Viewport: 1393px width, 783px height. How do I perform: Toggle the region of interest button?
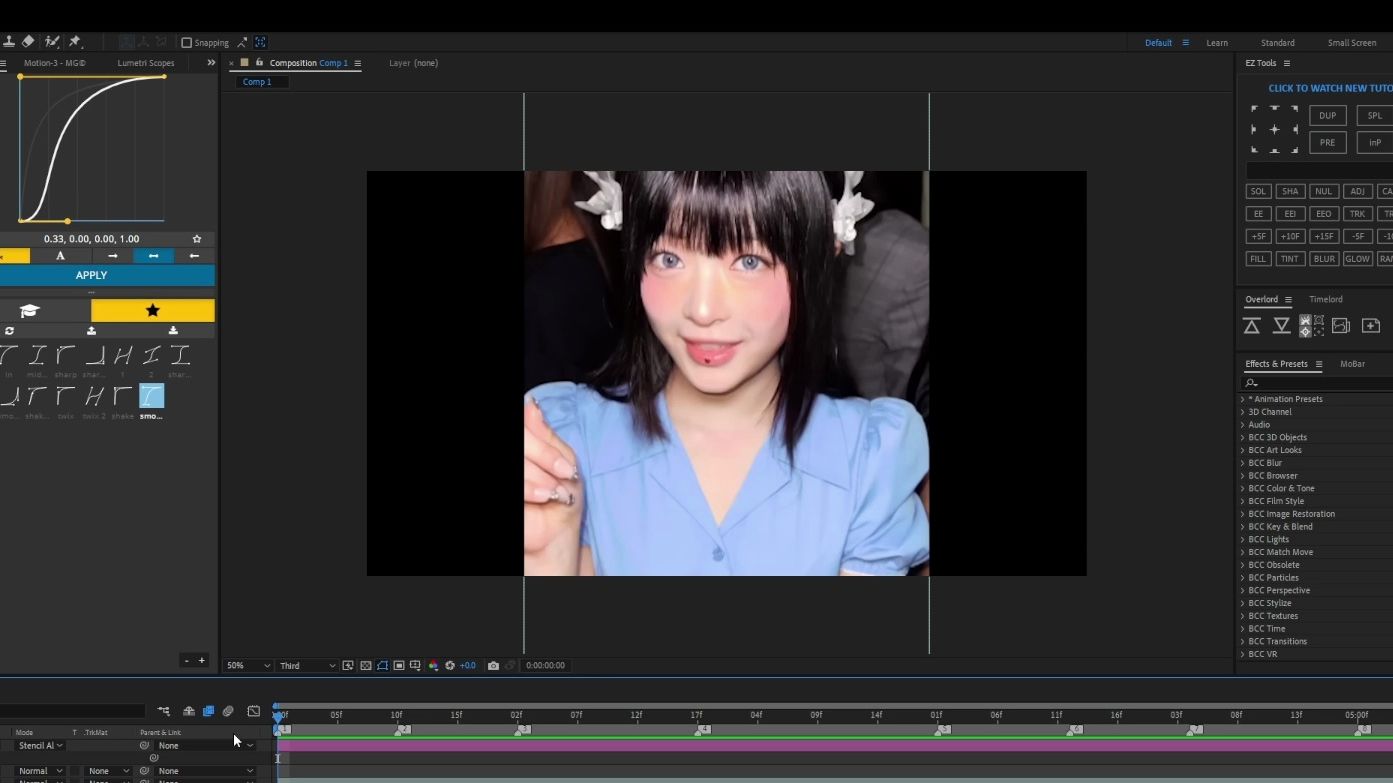point(399,666)
